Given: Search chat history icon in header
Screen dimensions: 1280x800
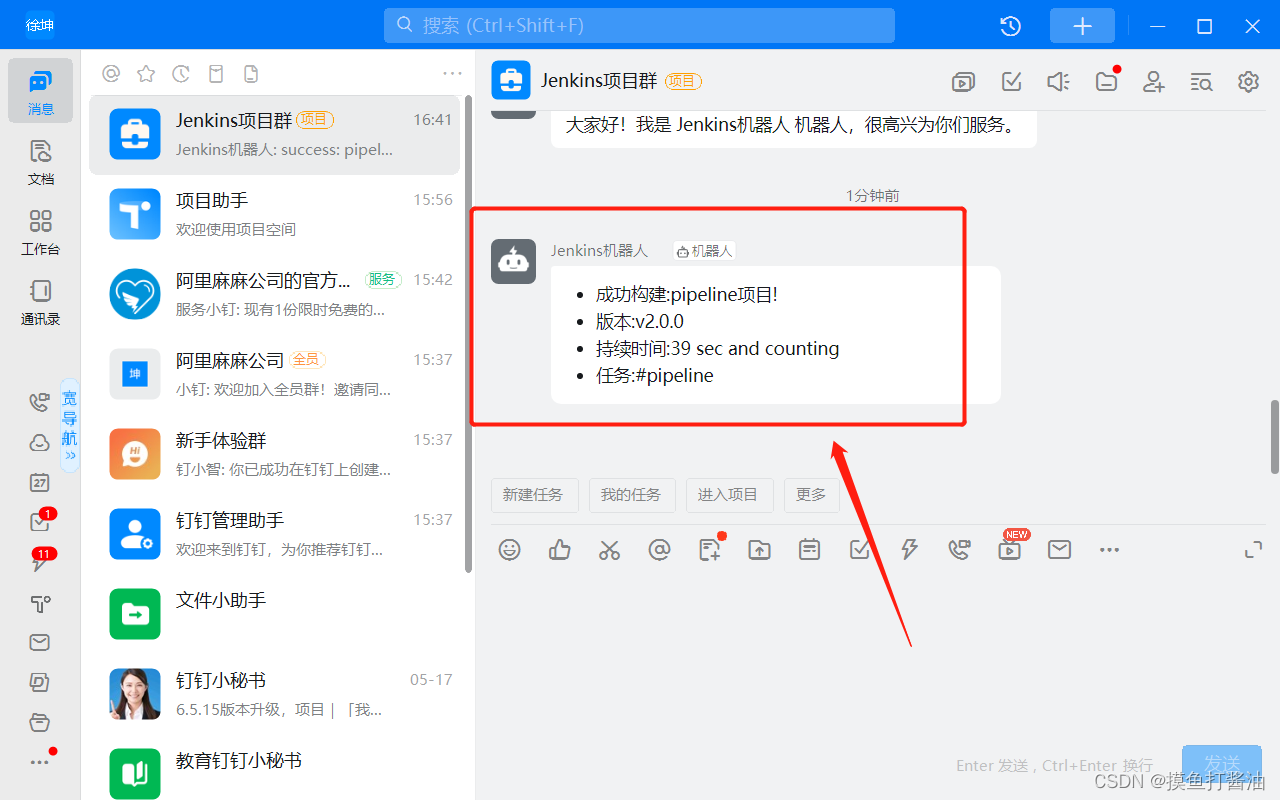Looking at the screenshot, I should coord(1201,82).
